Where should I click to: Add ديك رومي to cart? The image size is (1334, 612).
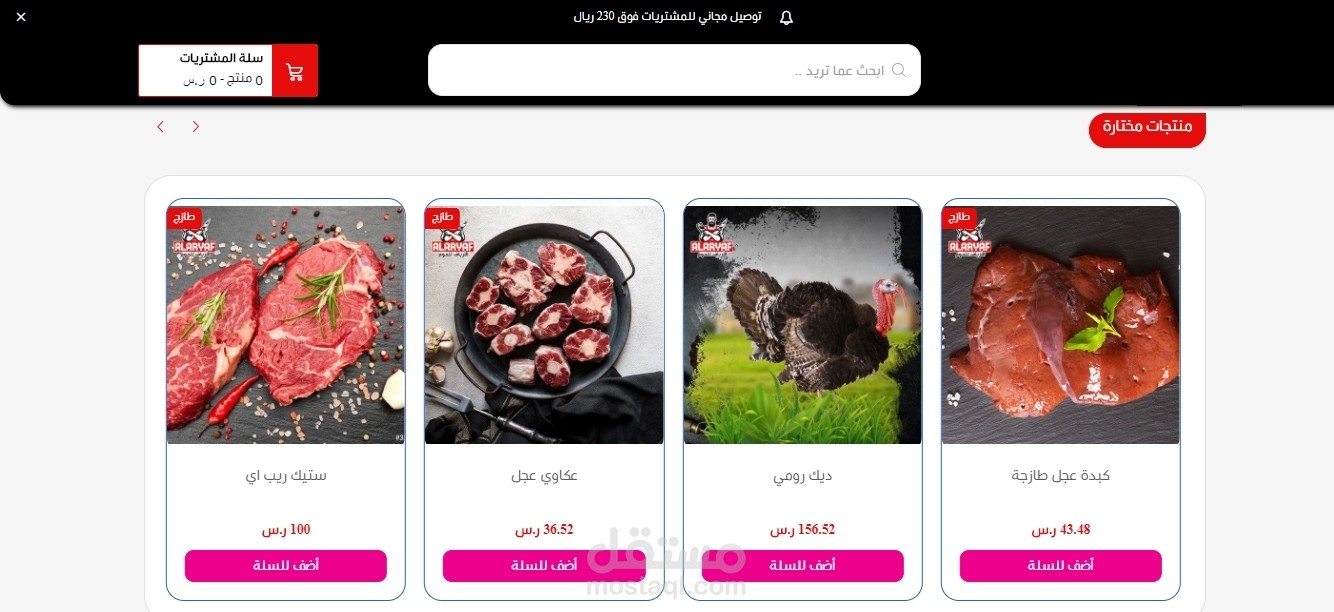pyautogui.click(x=802, y=565)
